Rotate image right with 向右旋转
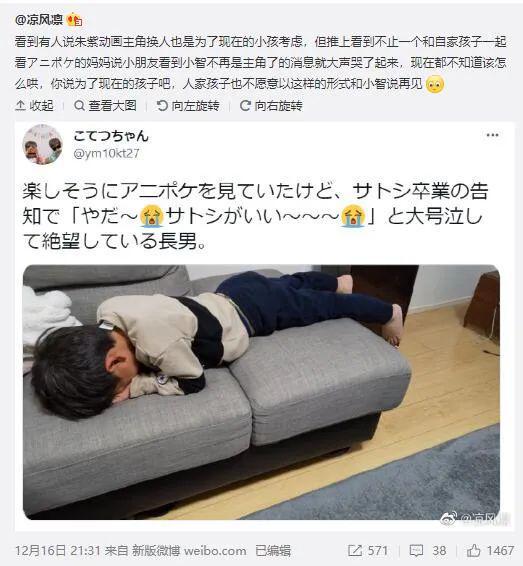The image size is (523, 566). [271, 105]
